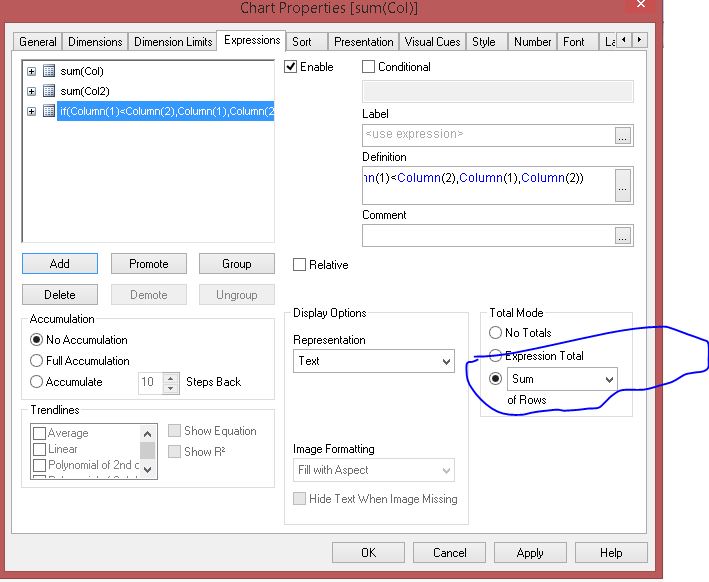Decrease the Steps Back spinner value
The height and width of the screenshot is (582, 709).
pyautogui.click(x=170, y=388)
